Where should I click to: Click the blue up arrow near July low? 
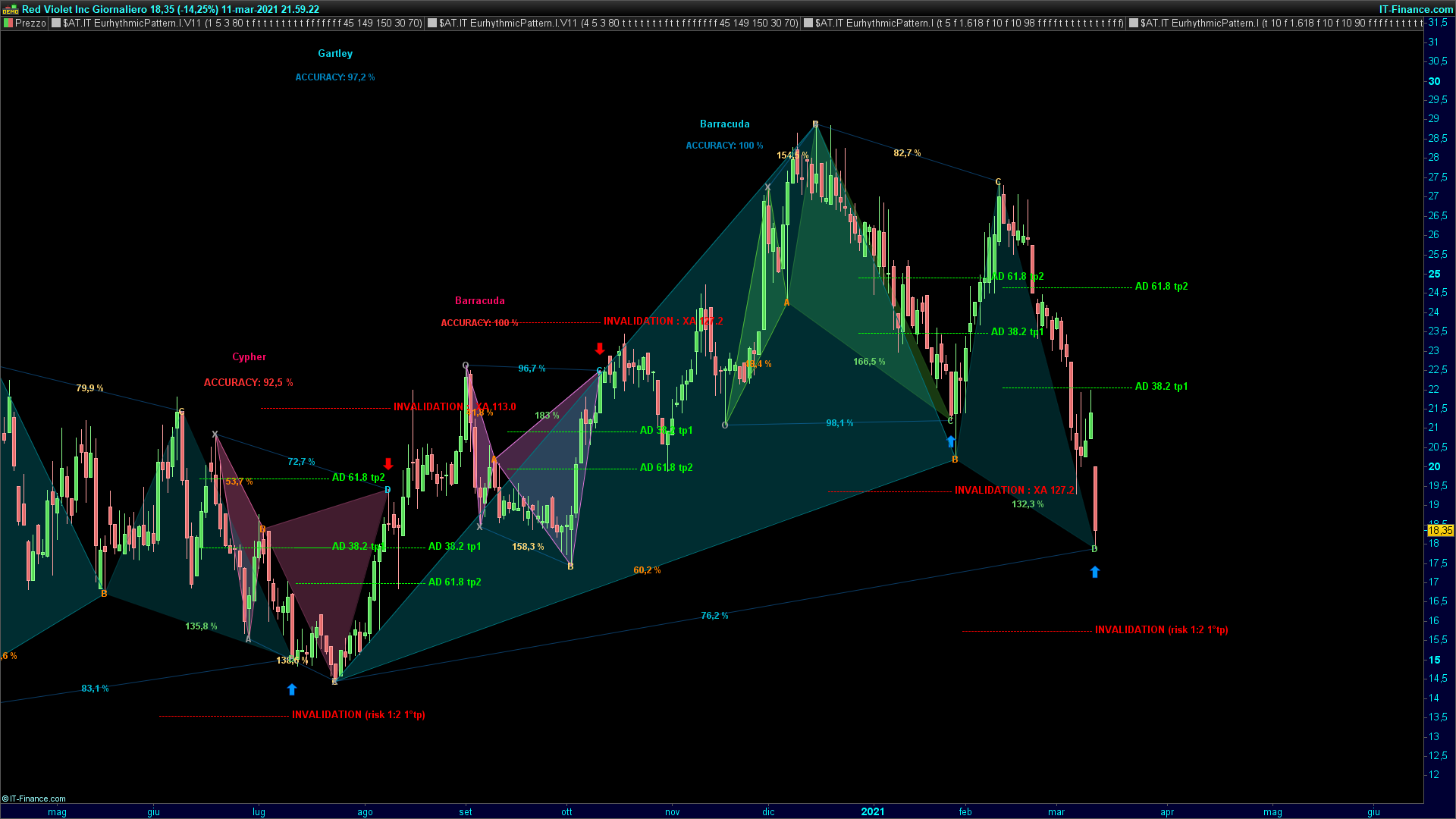tap(292, 689)
